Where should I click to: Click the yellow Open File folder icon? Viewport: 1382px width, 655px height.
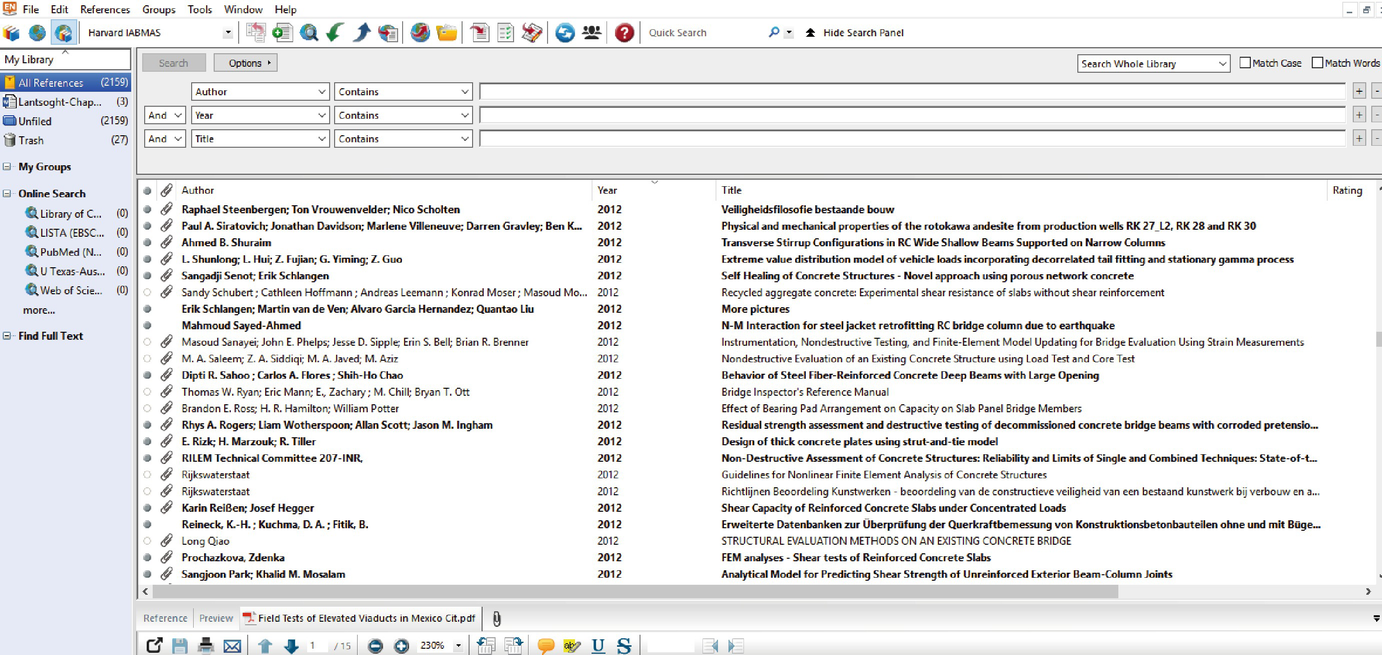[447, 33]
